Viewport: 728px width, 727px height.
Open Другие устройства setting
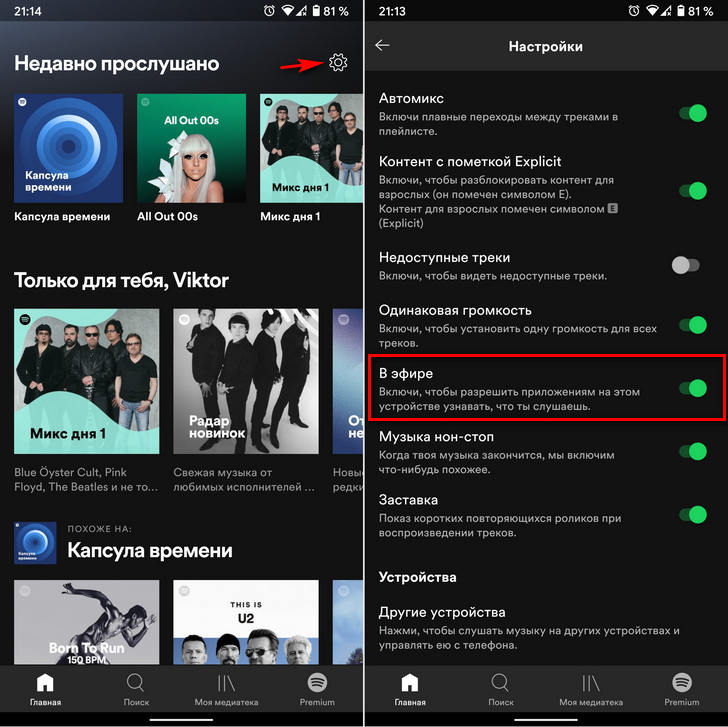(x=546, y=628)
